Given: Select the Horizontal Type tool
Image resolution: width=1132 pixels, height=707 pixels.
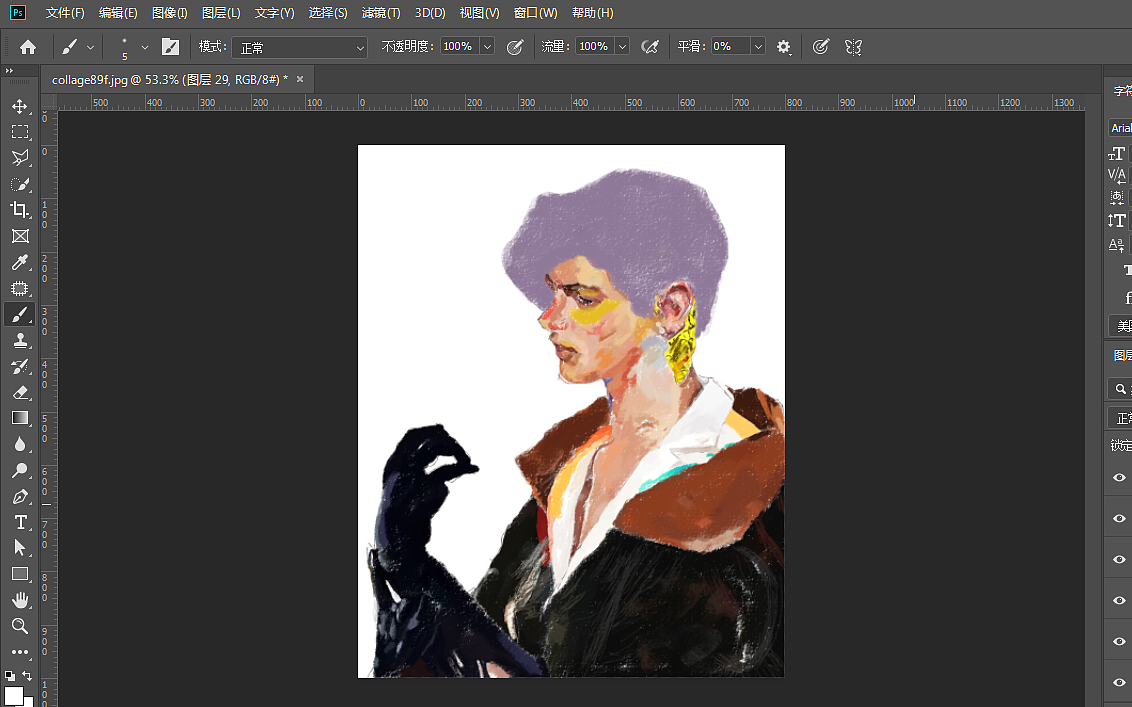Looking at the screenshot, I should point(19,522).
